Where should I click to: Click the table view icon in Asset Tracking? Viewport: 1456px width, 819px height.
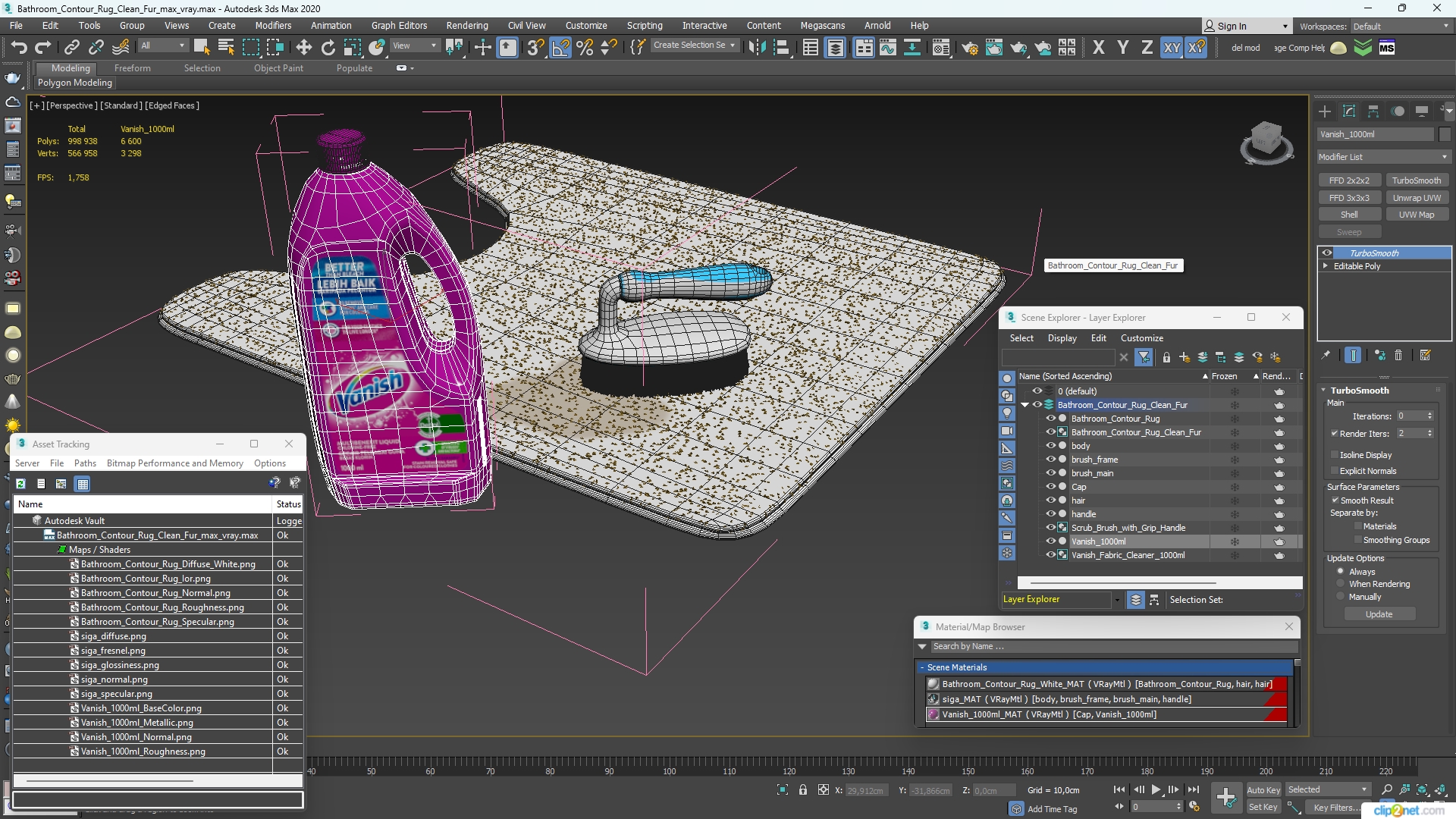pyautogui.click(x=83, y=484)
